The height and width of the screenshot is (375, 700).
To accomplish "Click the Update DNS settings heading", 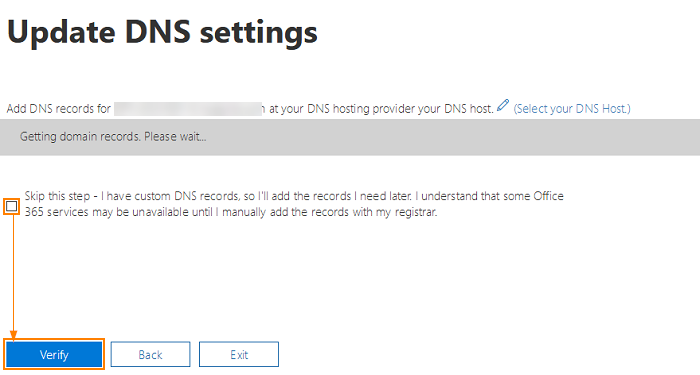I will click(x=162, y=33).
